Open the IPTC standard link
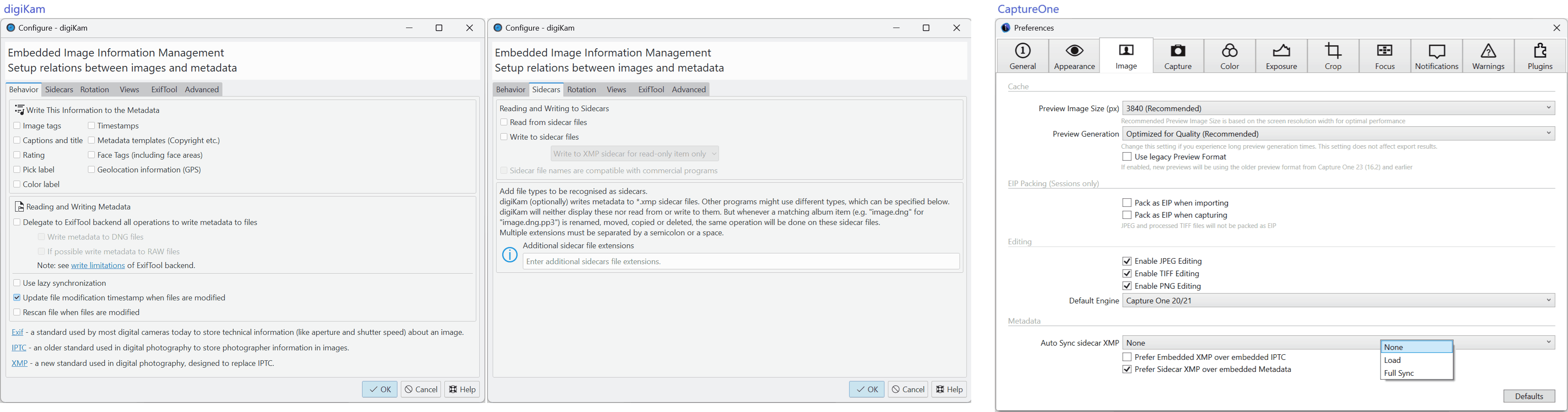Screen dimensions: 1568x412 (19, 348)
